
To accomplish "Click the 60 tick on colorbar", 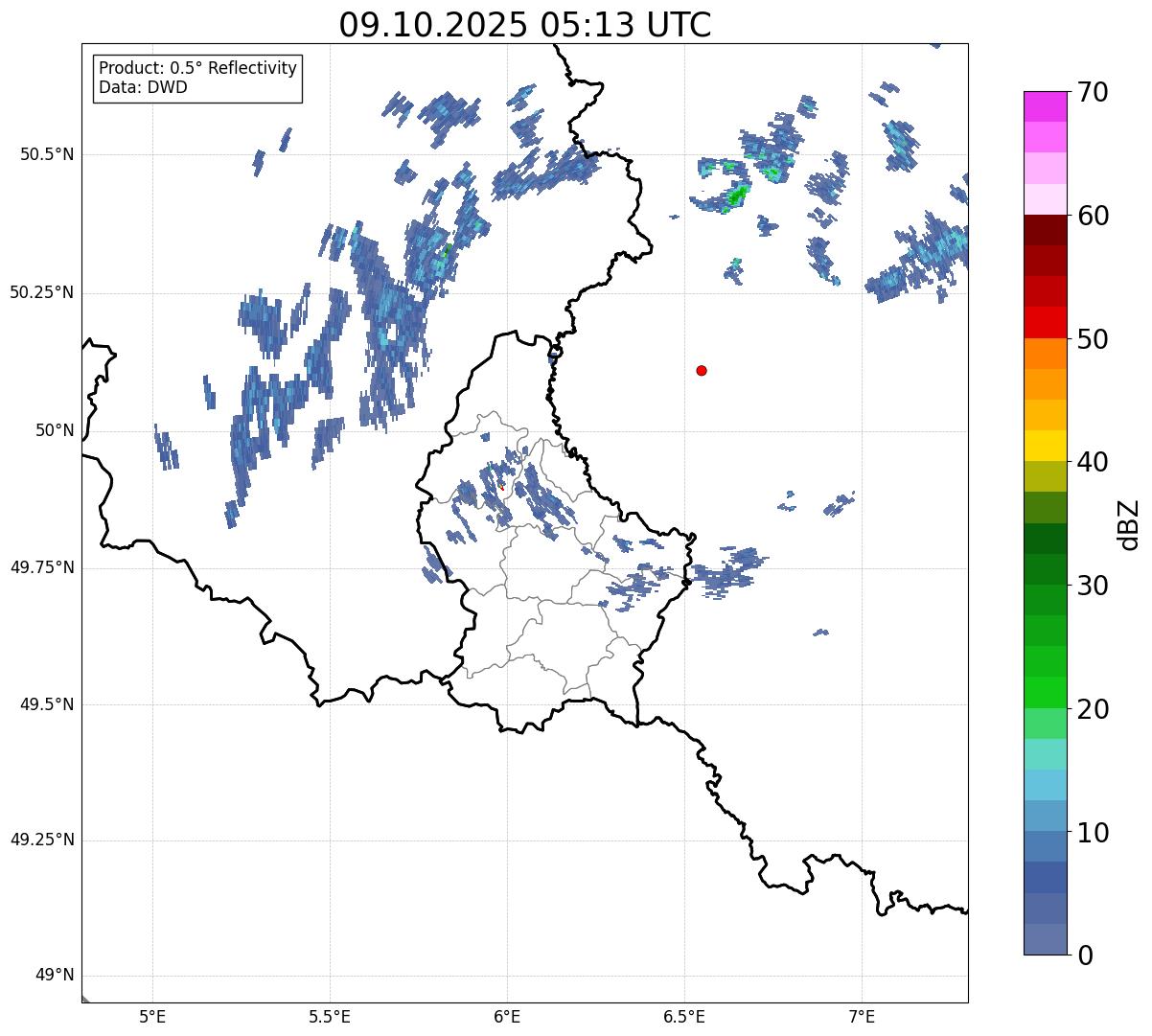I will pos(1093,216).
